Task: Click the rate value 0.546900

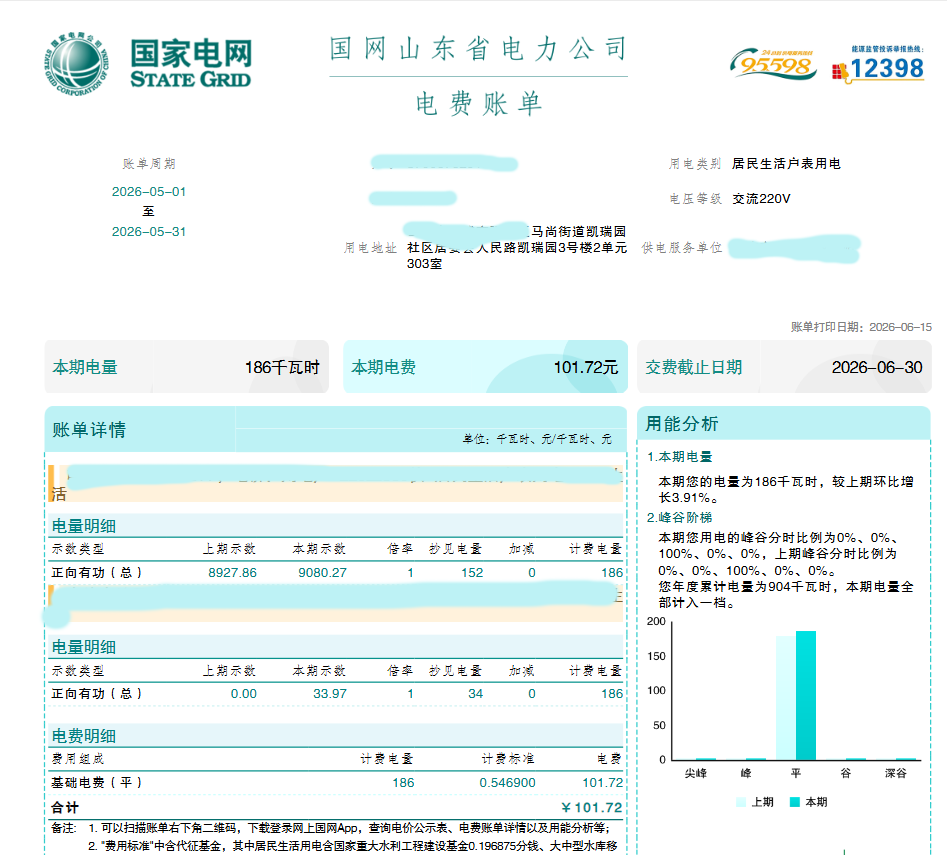Action: coord(507,783)
